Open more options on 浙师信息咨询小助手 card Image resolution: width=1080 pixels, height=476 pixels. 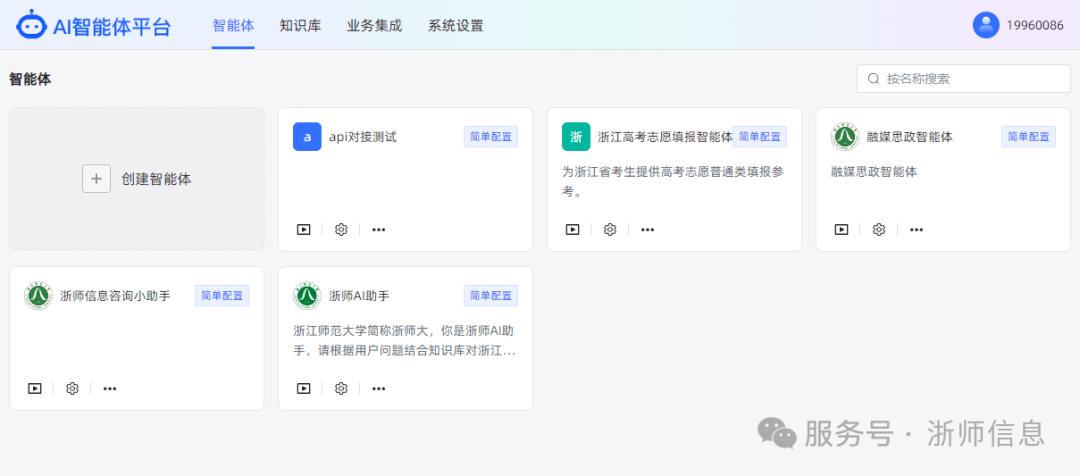coord(110,389)
